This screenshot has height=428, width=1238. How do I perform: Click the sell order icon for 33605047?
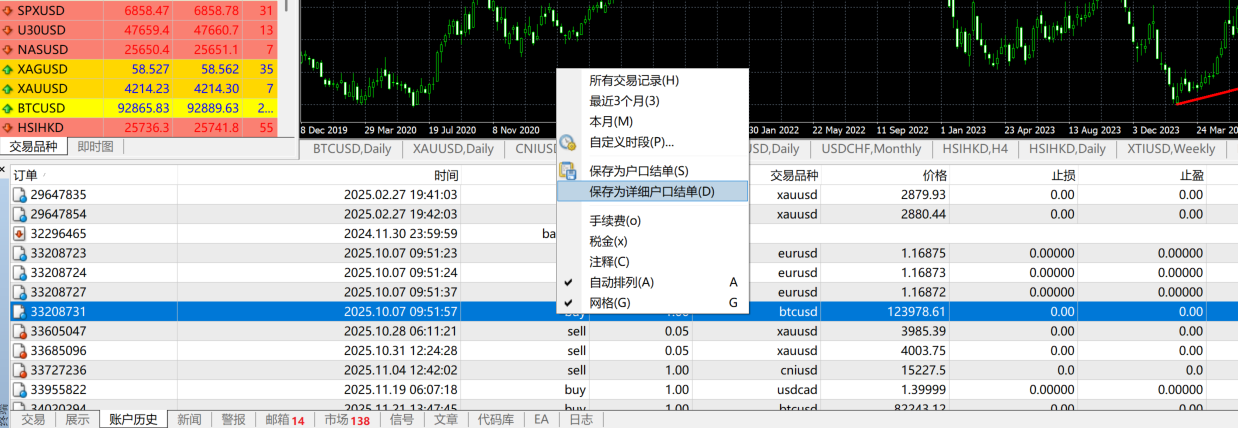(19, 331)
